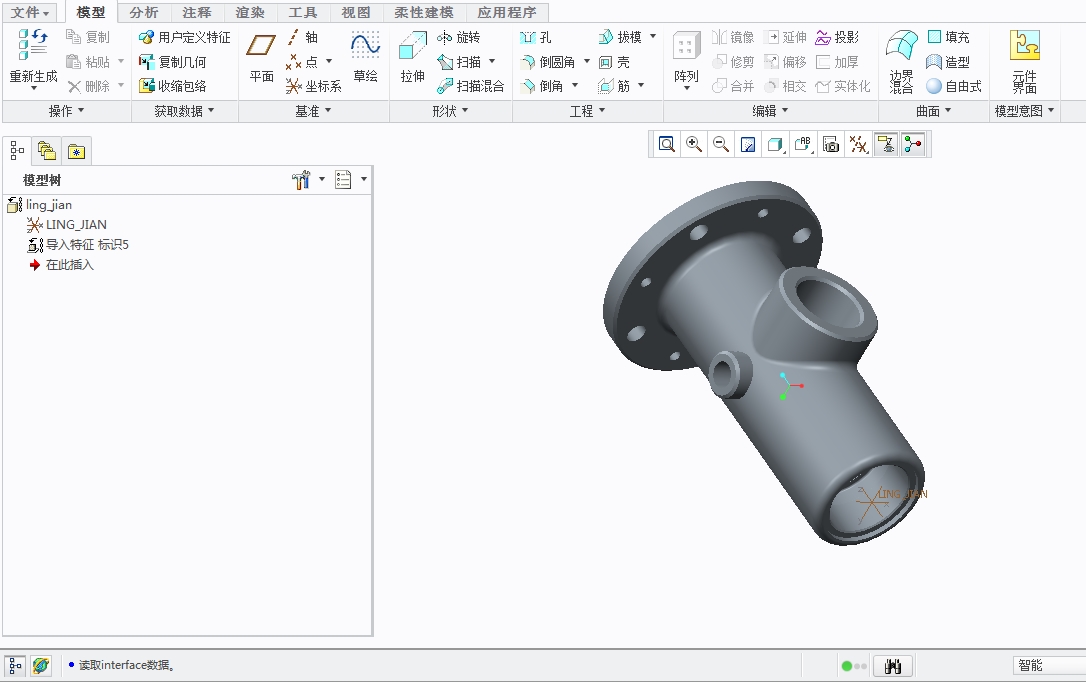Screen dimensions: 1086x682
Task: Switch to the 渲染 tab
Action: pyautogui.click(x=249, y=12)
